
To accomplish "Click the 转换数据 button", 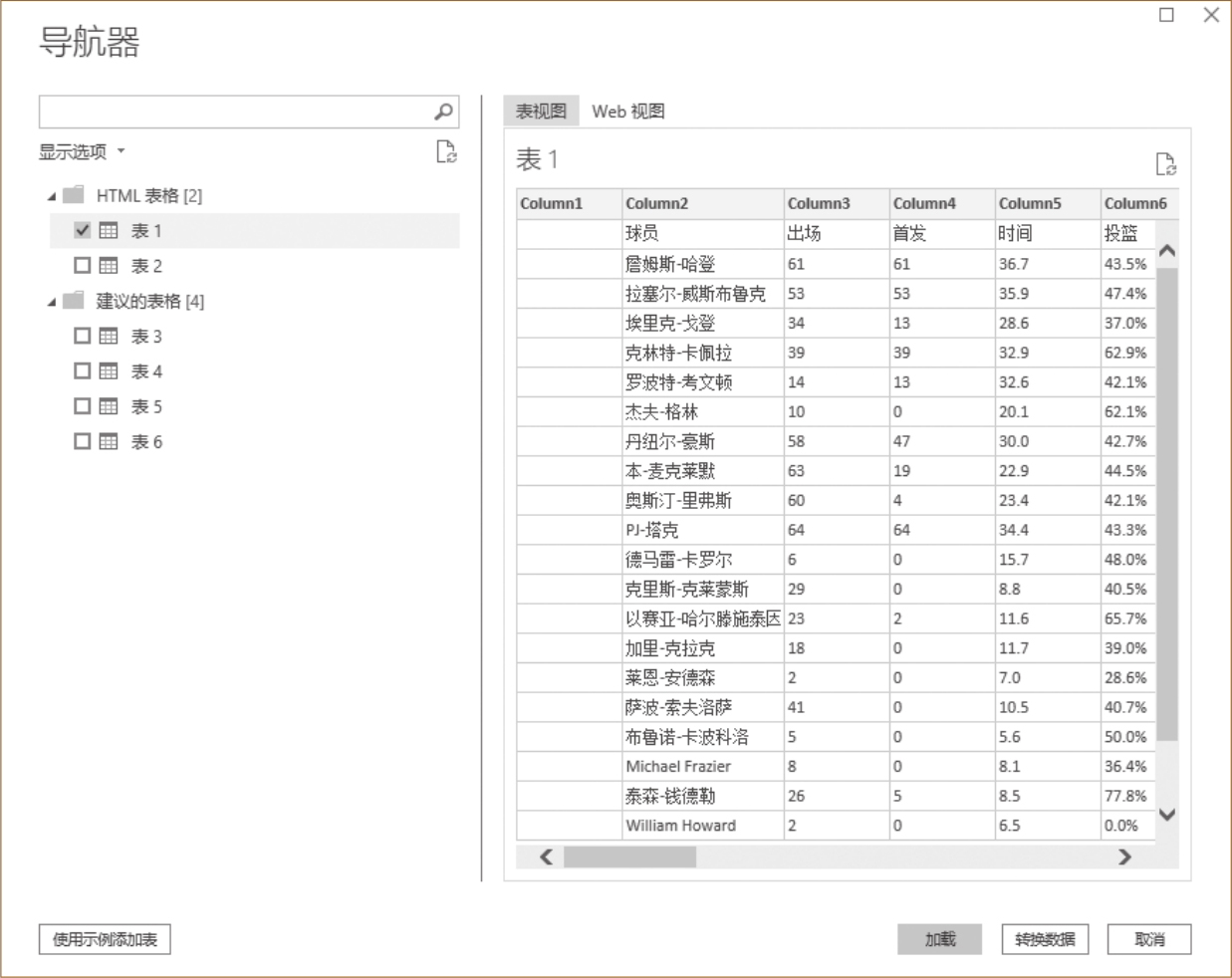I will tap(1045, 939).
